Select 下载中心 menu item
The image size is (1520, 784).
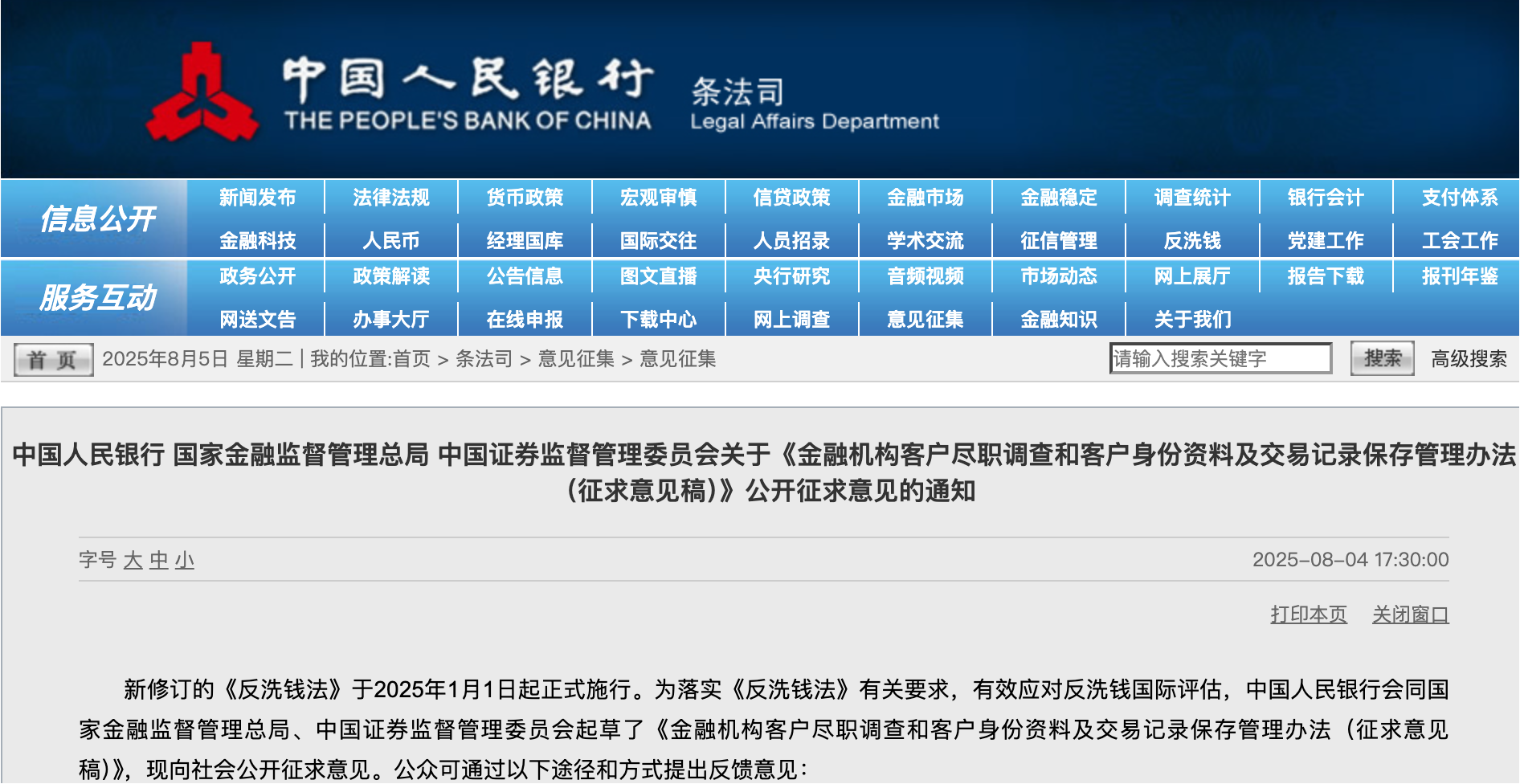point(659,320)
